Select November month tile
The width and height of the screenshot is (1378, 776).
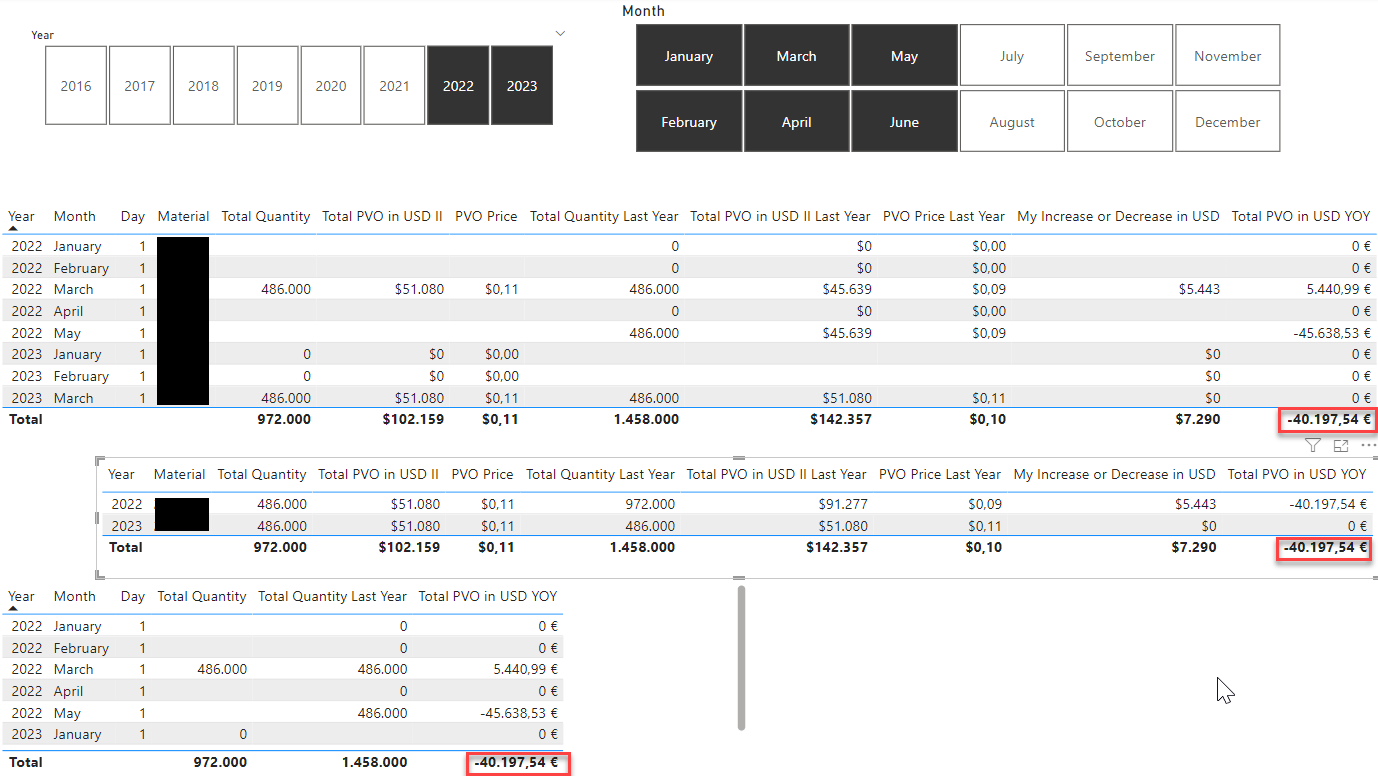click(1228, 56)
